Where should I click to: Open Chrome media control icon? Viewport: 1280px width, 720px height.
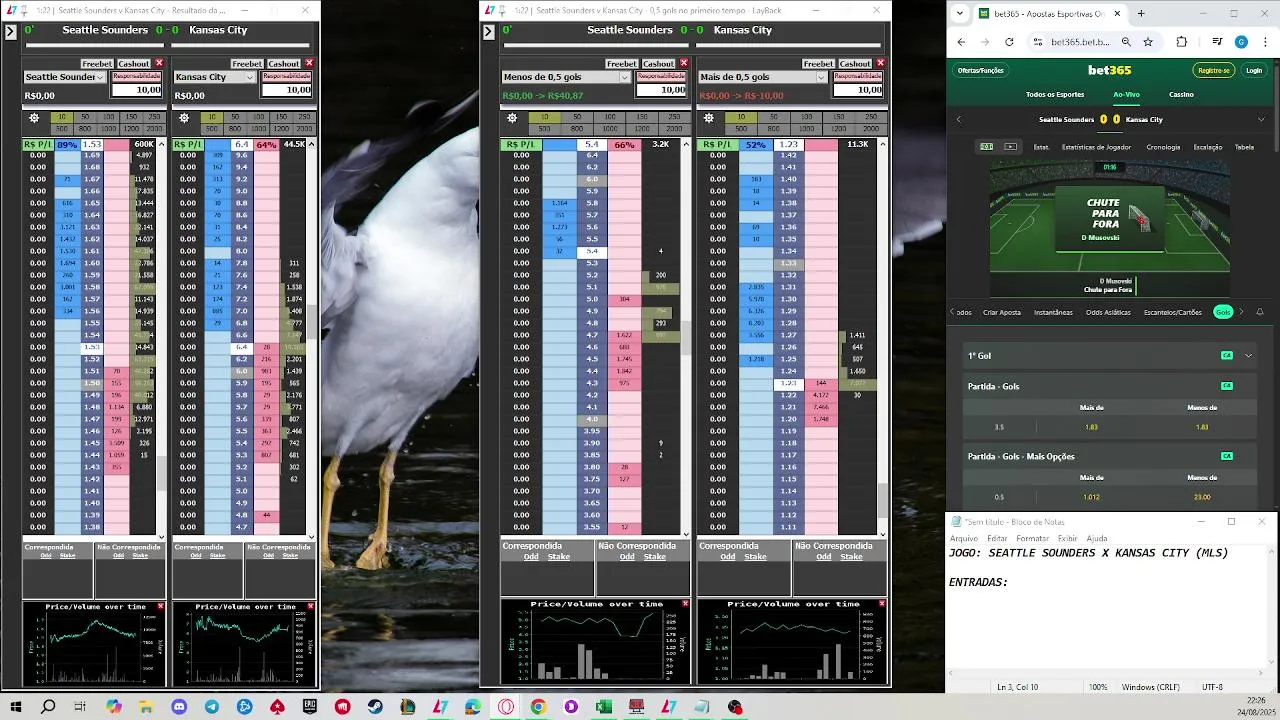(x=1217, y=42)
